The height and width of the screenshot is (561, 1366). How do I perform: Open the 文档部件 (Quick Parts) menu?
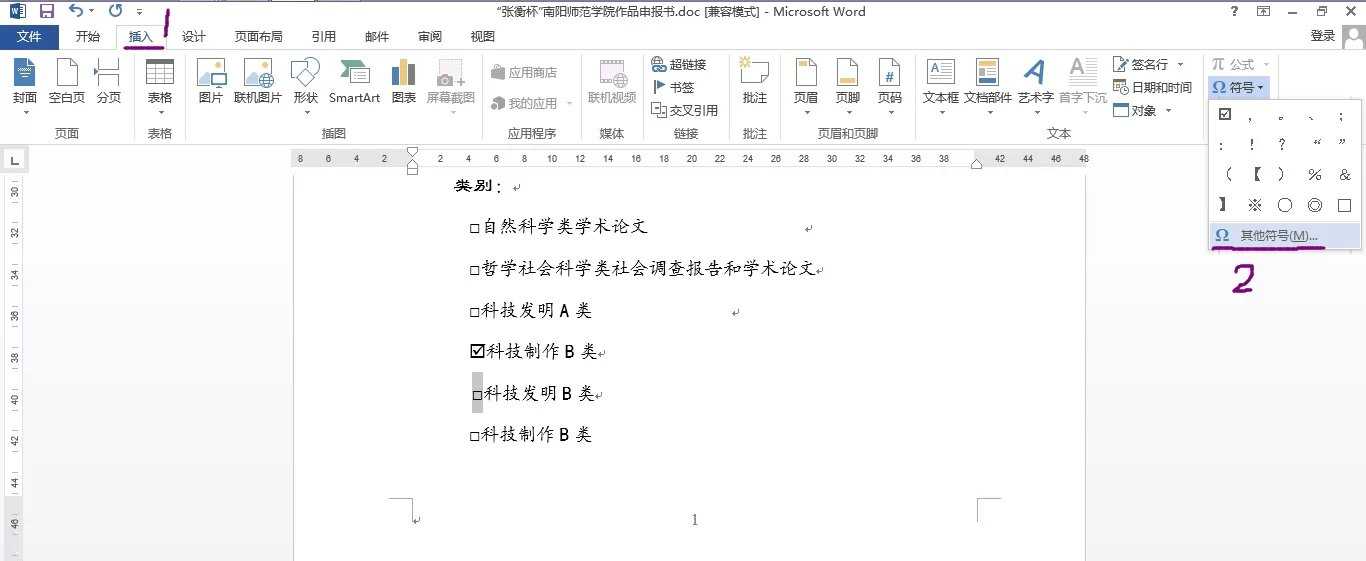point(987,86)
